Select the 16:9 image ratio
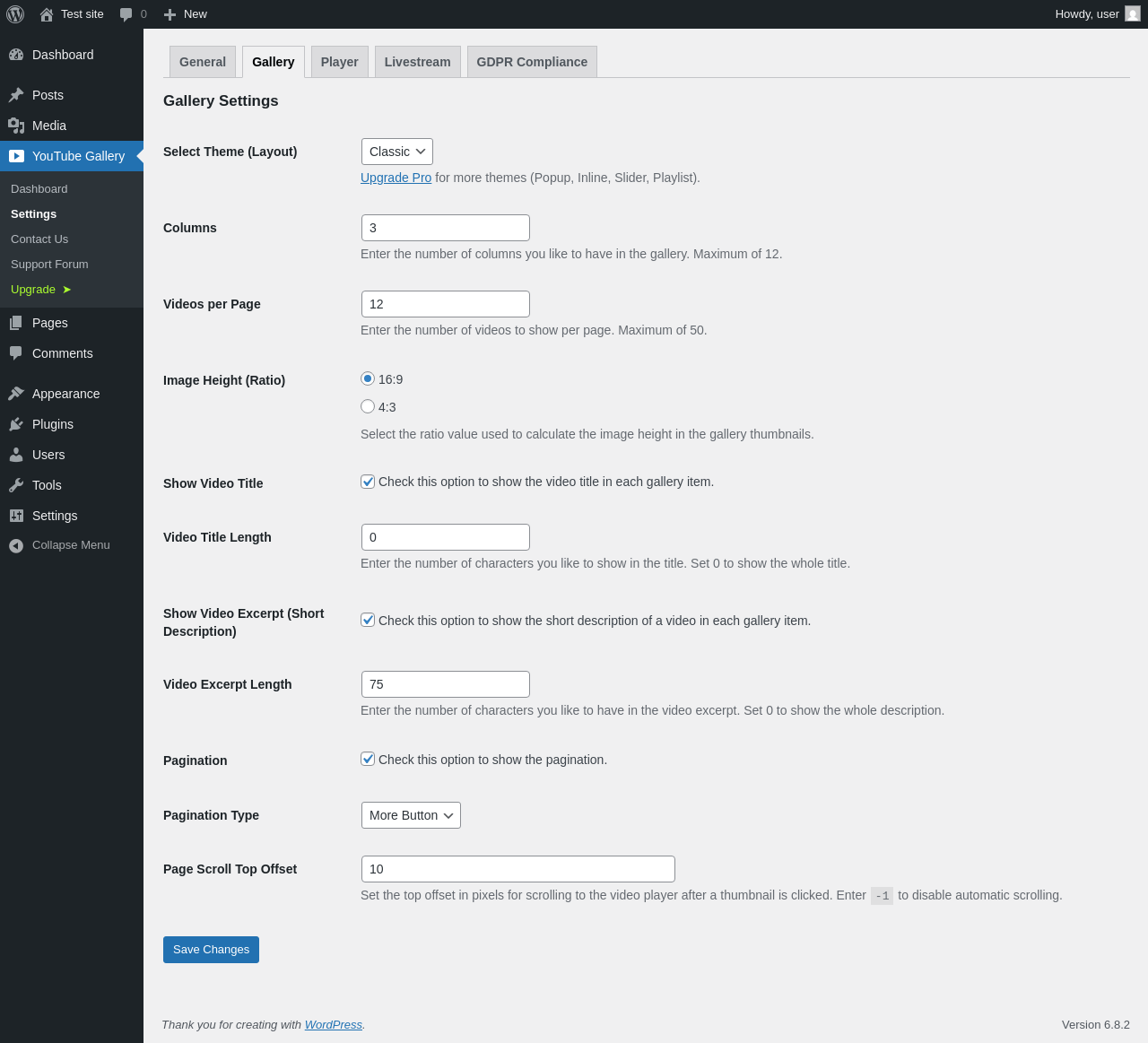The height and width of the screenshot is (1043, 1148). pos(368,378)
